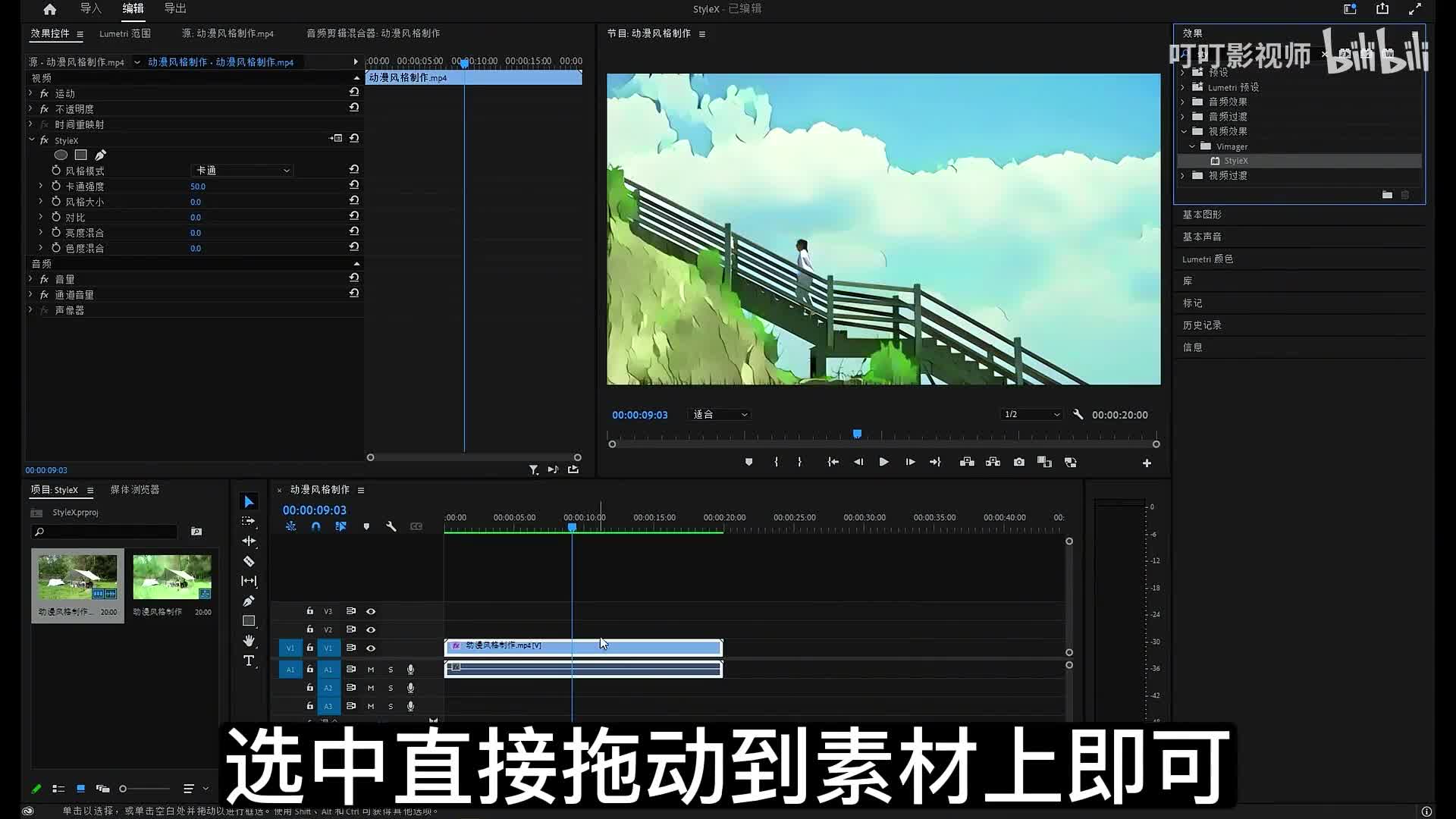Toggle V1 track output eye icon

point(371,648)
